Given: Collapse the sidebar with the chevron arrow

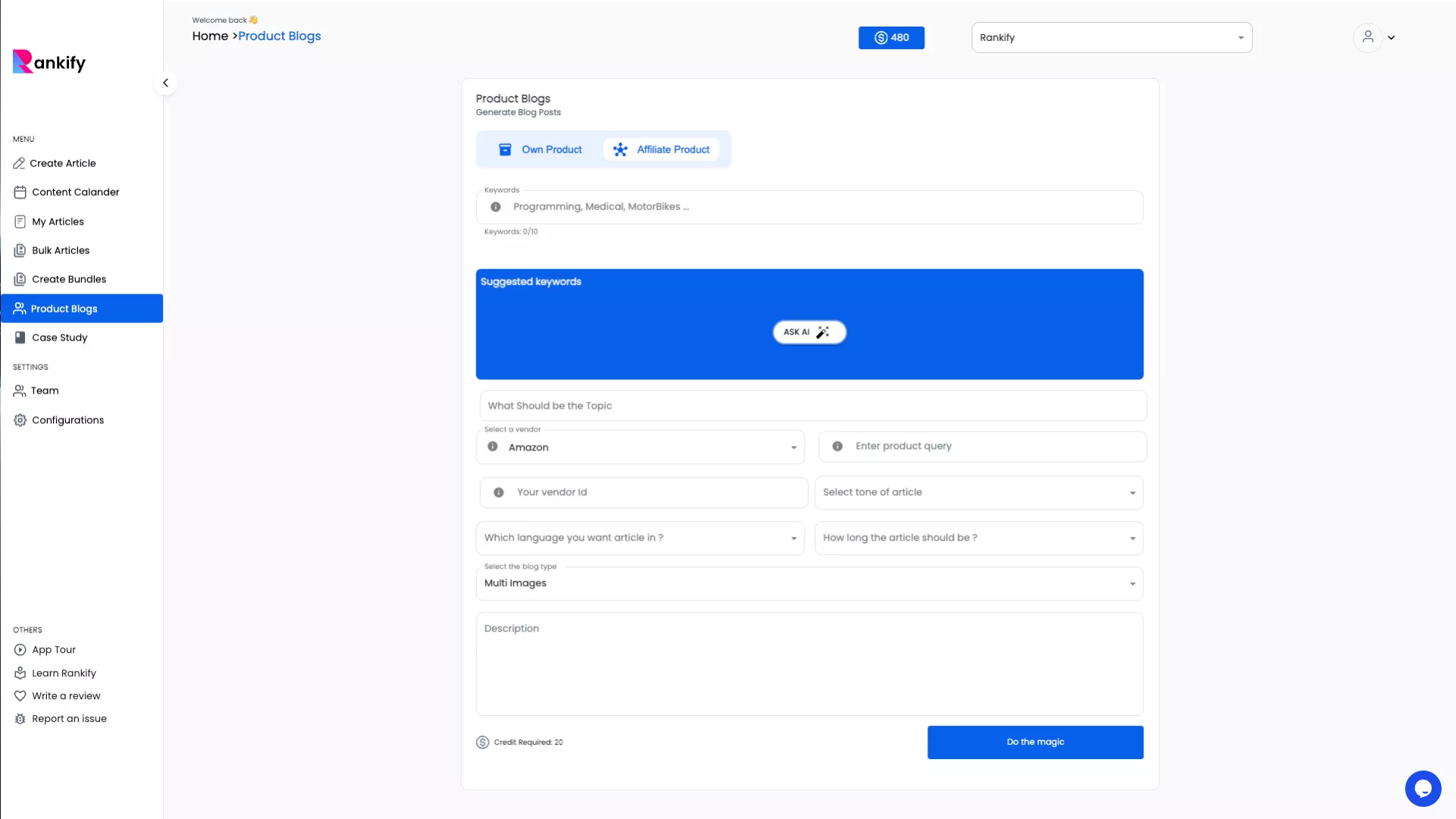Looking at the screenshot, I should [x=165, y=83].
